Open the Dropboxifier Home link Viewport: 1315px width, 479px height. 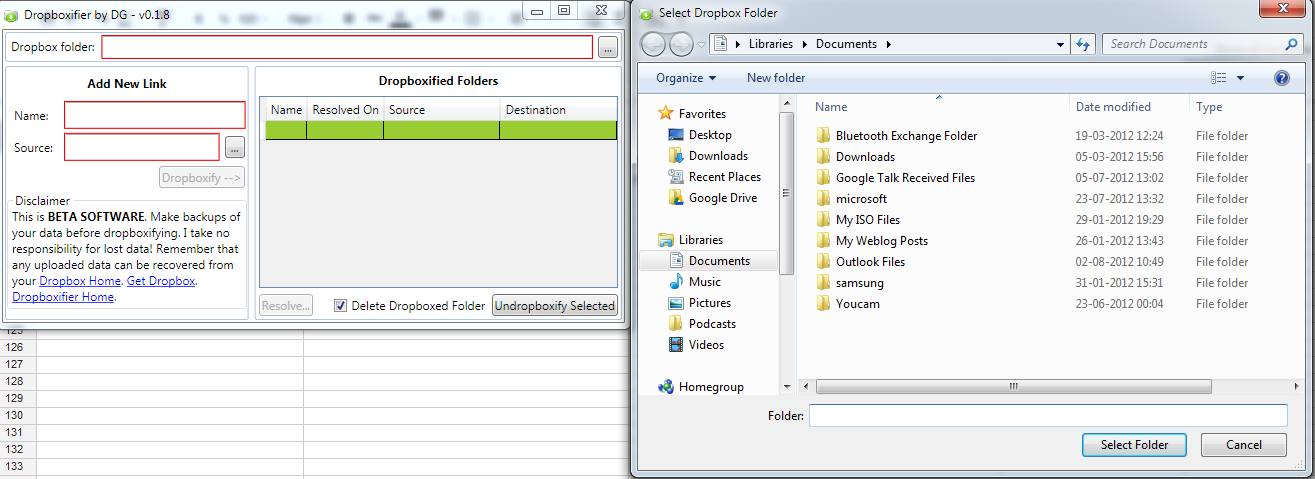[63, 296]
